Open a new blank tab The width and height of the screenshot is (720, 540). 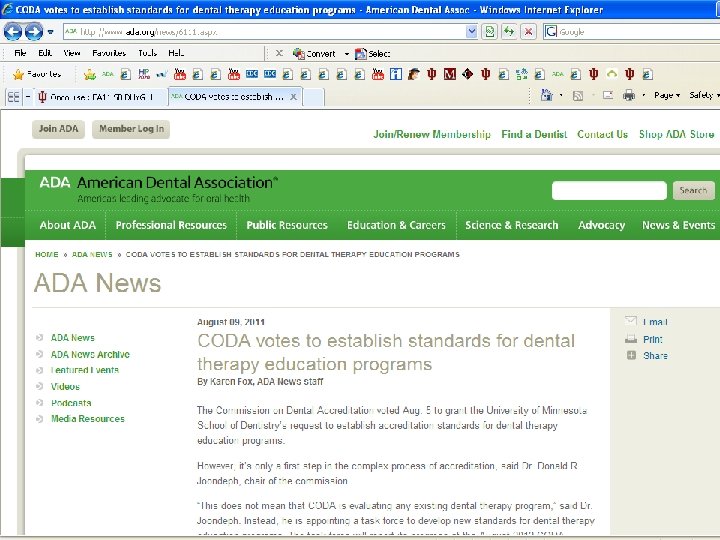coord(314,97)
